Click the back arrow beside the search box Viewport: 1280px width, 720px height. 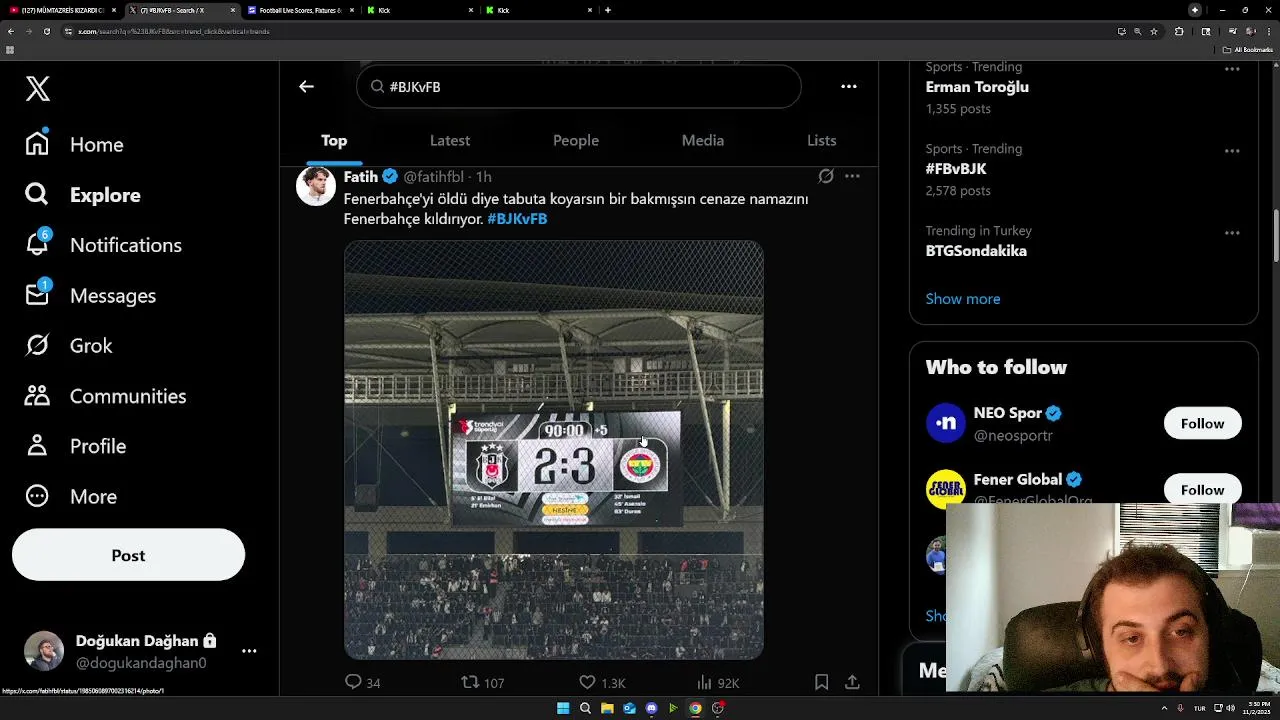pos(306,87)
